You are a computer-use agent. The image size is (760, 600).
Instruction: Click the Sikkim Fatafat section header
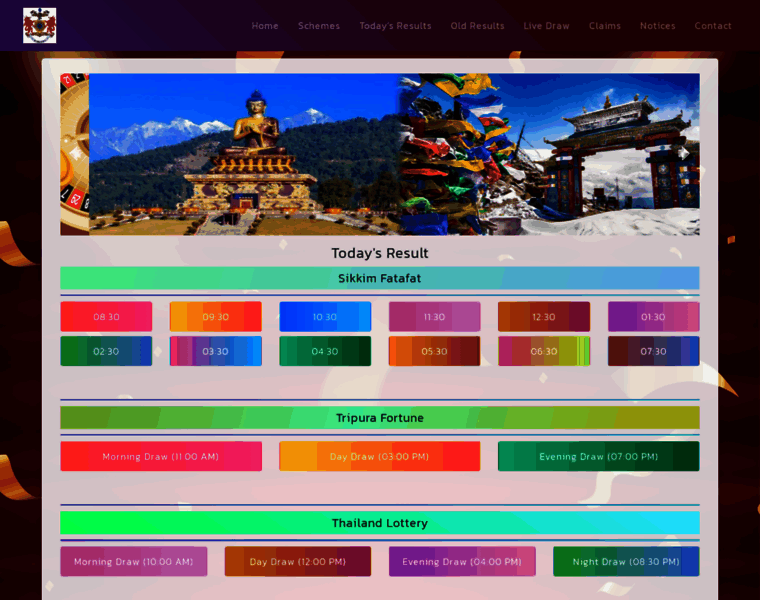(380, 278)
